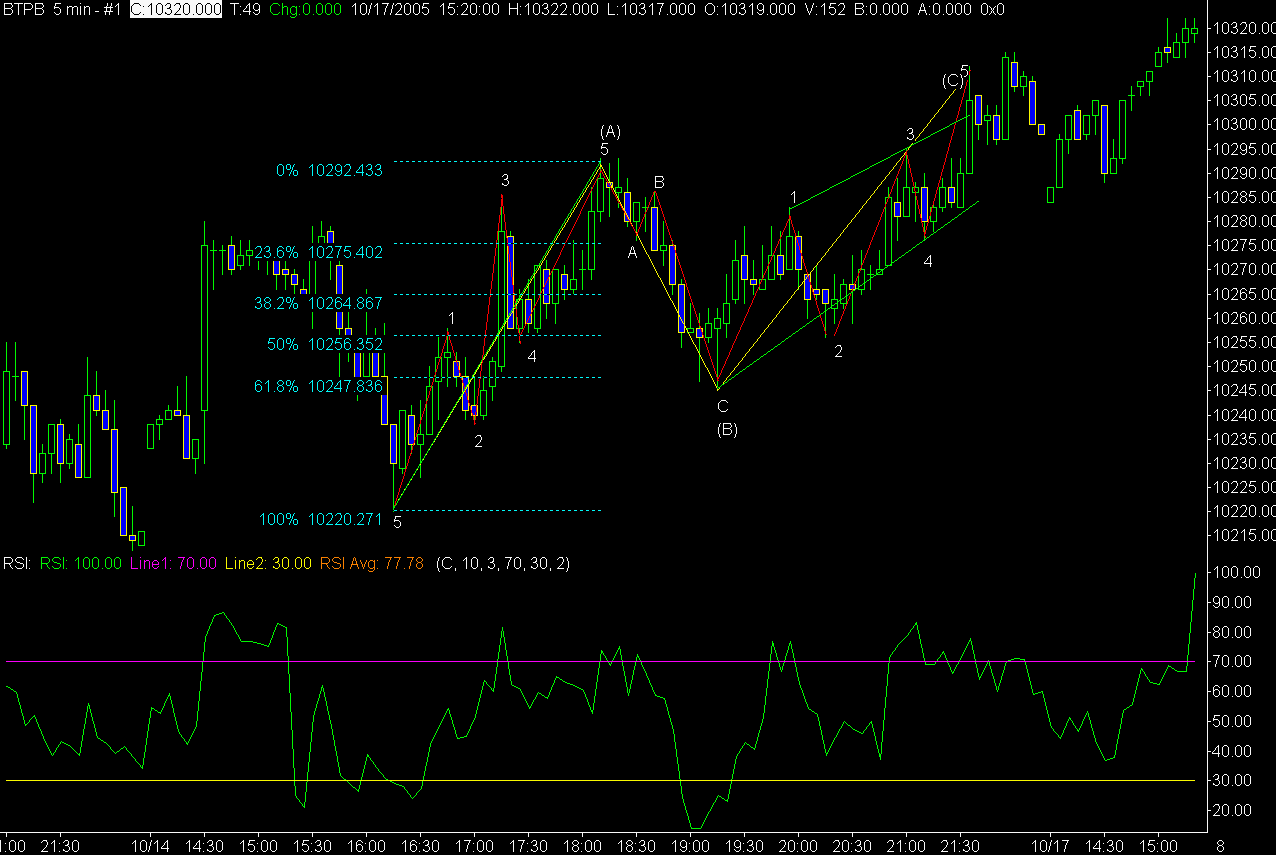
Task: Select the 0% 10292.433 Fibonacci level label
Action: [x=329, y=171]
